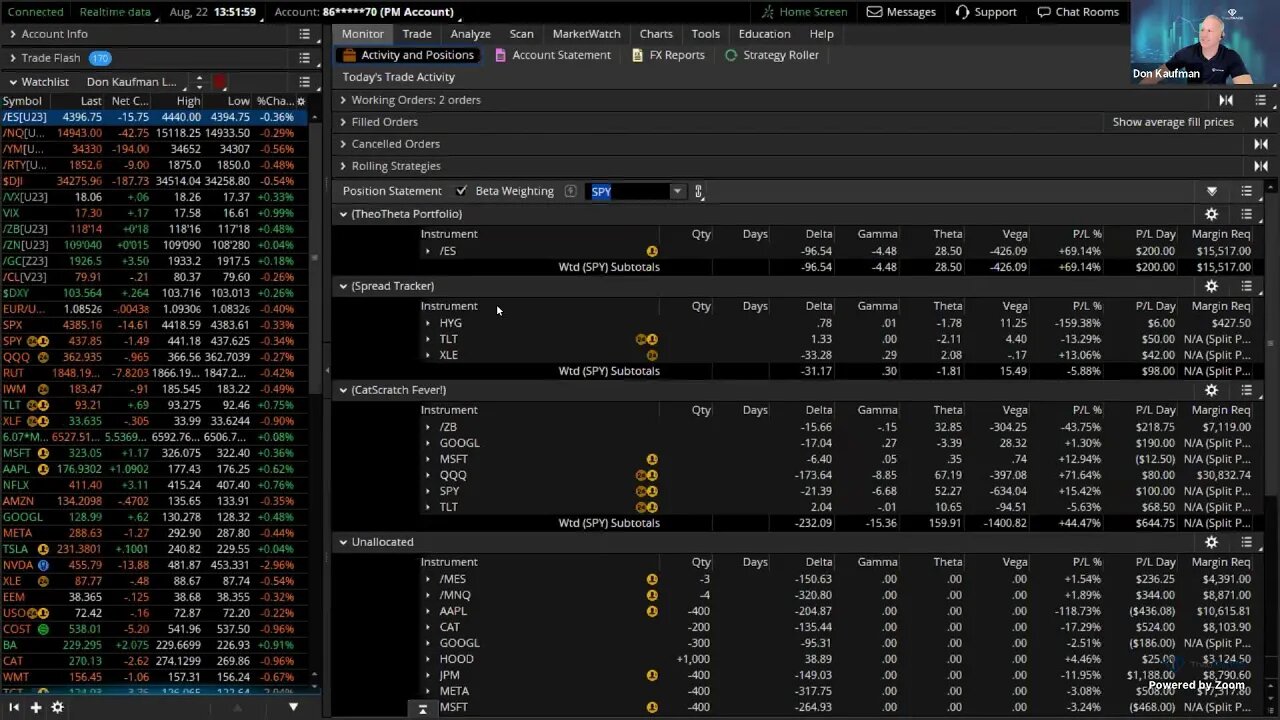Open the Working Orders list menu icon
This screenshot has width=1280, height=720.
[1260, 100]
